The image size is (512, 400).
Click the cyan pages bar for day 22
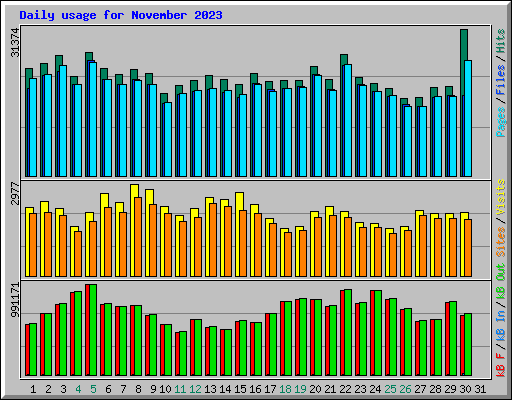pos(348,120)
